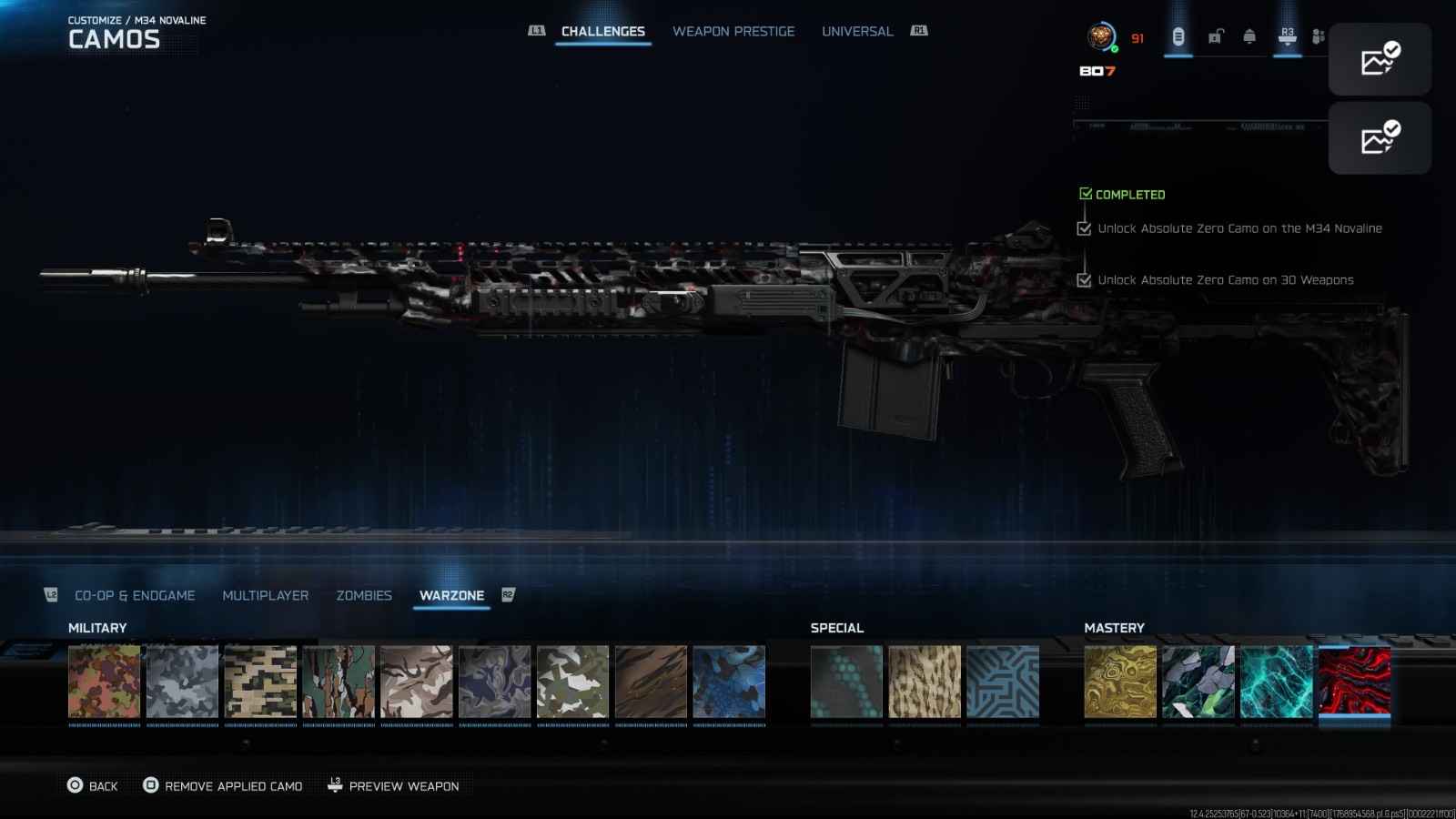Open the friends social icon
Image resolution: width=1456 pixels, height=819 pixels.
(1318, 37)
